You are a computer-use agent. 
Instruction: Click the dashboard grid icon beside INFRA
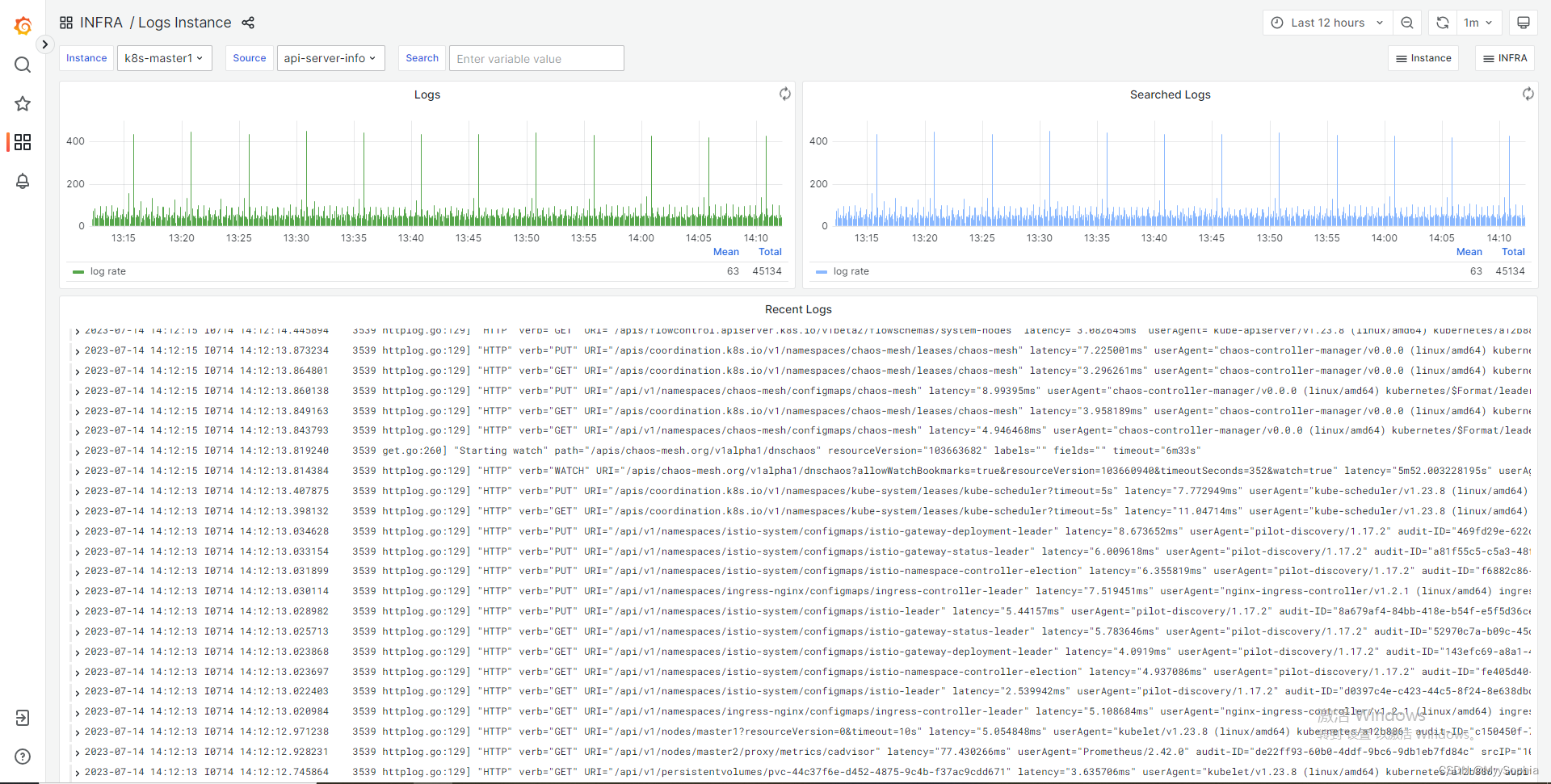(66, 23)
